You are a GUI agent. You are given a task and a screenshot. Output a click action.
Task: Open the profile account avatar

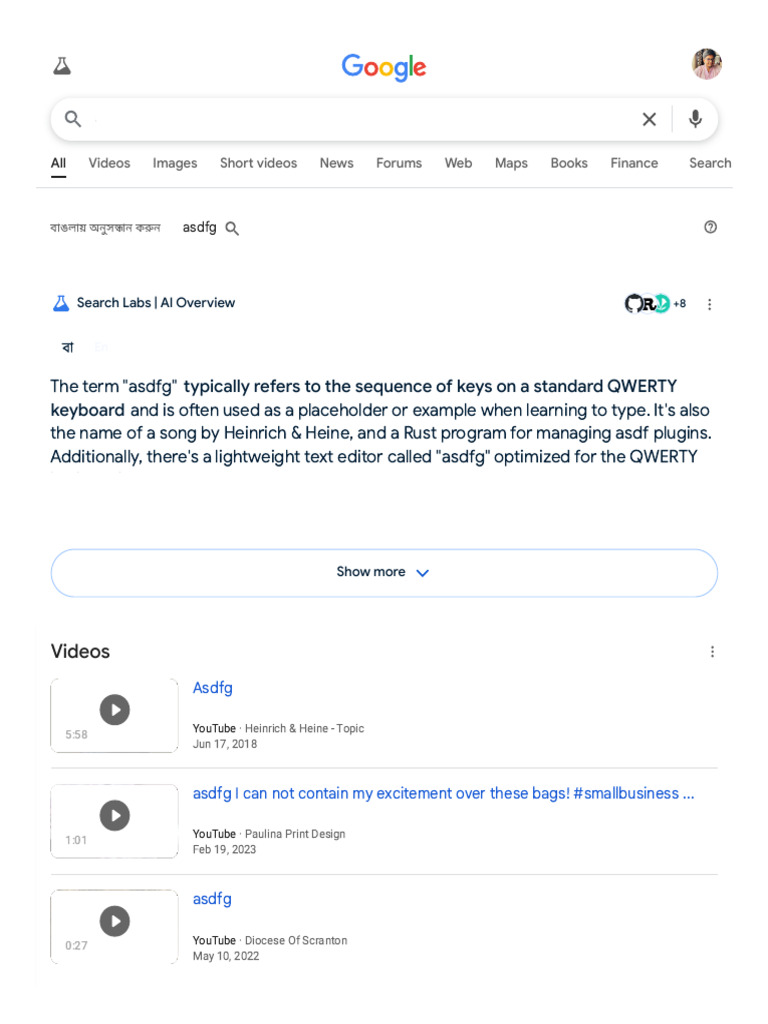706,64
